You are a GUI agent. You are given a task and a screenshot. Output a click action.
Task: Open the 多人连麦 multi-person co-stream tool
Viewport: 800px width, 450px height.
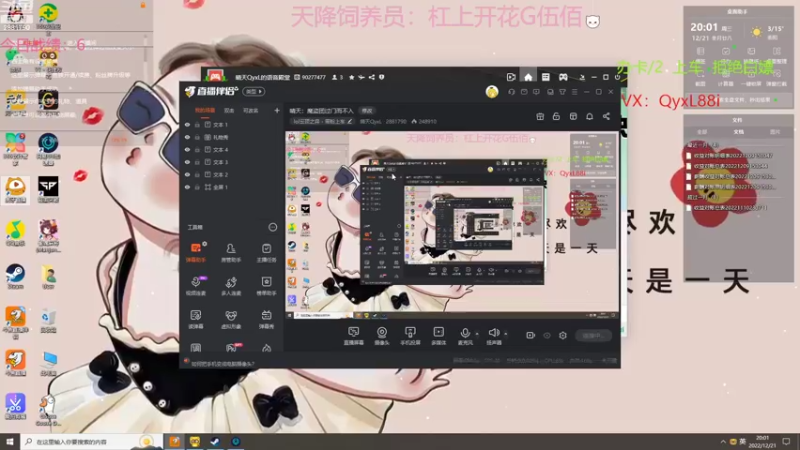click(x=231, y=286)
